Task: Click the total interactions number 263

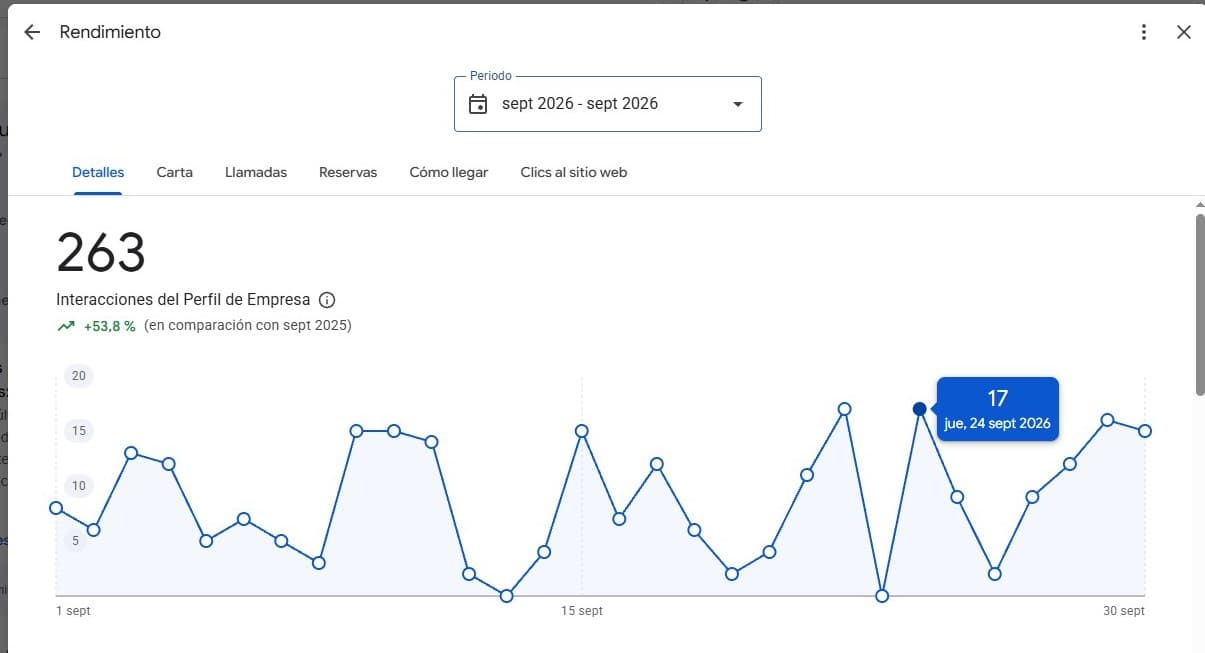Action: pyautogui.click(x=101, y=252)
